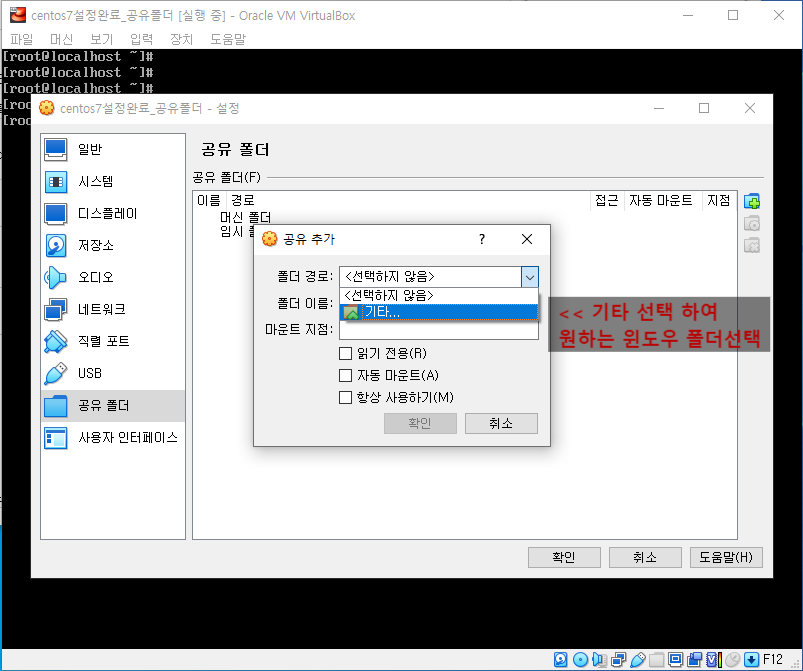Open the USB settings category

tap(113, 373)
